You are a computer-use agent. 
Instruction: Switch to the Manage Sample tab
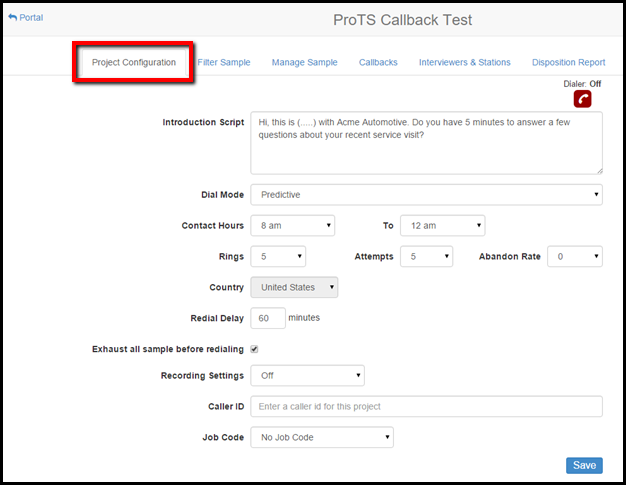tap(304, 62)
